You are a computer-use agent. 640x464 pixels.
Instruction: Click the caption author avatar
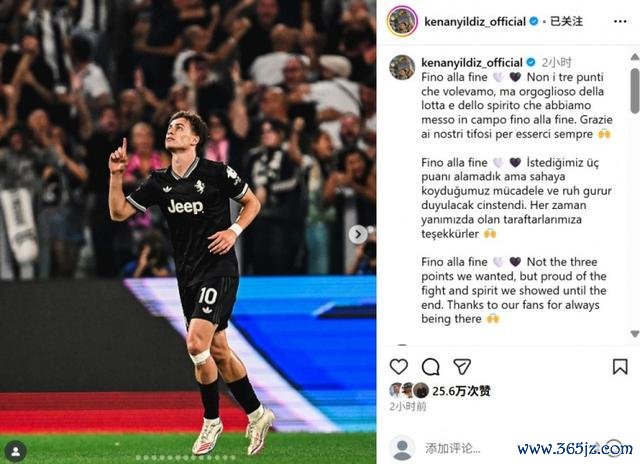[x=402, y=67]
